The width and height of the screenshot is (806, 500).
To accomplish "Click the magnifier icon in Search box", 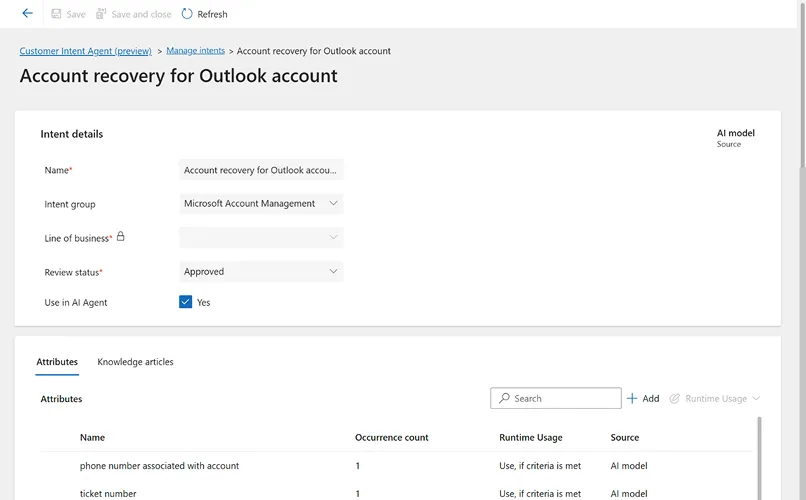I will (504, 398).
